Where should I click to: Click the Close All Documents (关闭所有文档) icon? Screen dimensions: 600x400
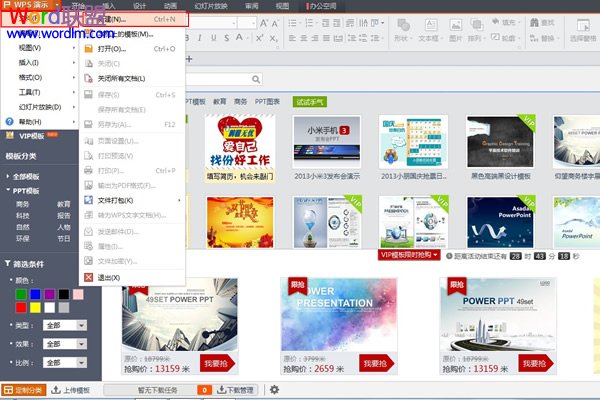coord(88,78)
